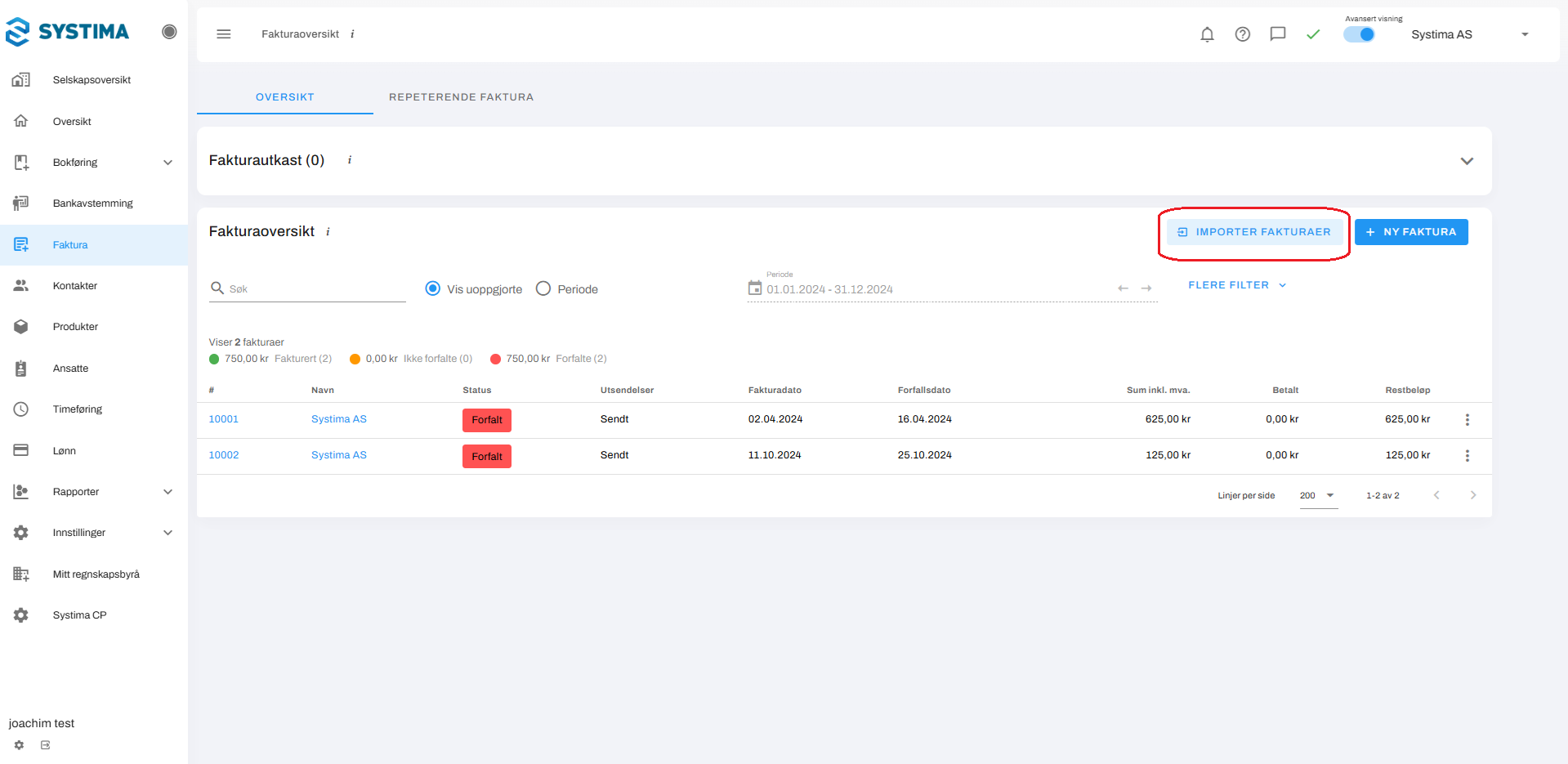The image size is (1568, 764).
Task: Open notifications bell
Action: click(1207, 34)
